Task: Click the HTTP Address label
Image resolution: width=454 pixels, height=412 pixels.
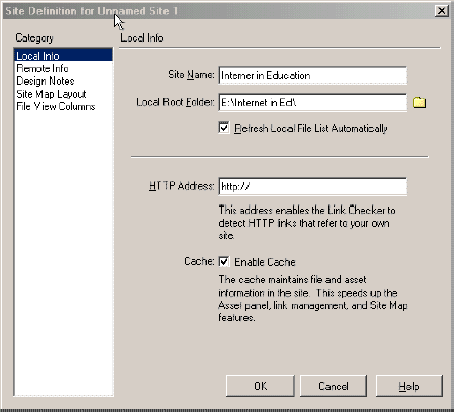Action: pyautogui.click(x=182, y=186)
